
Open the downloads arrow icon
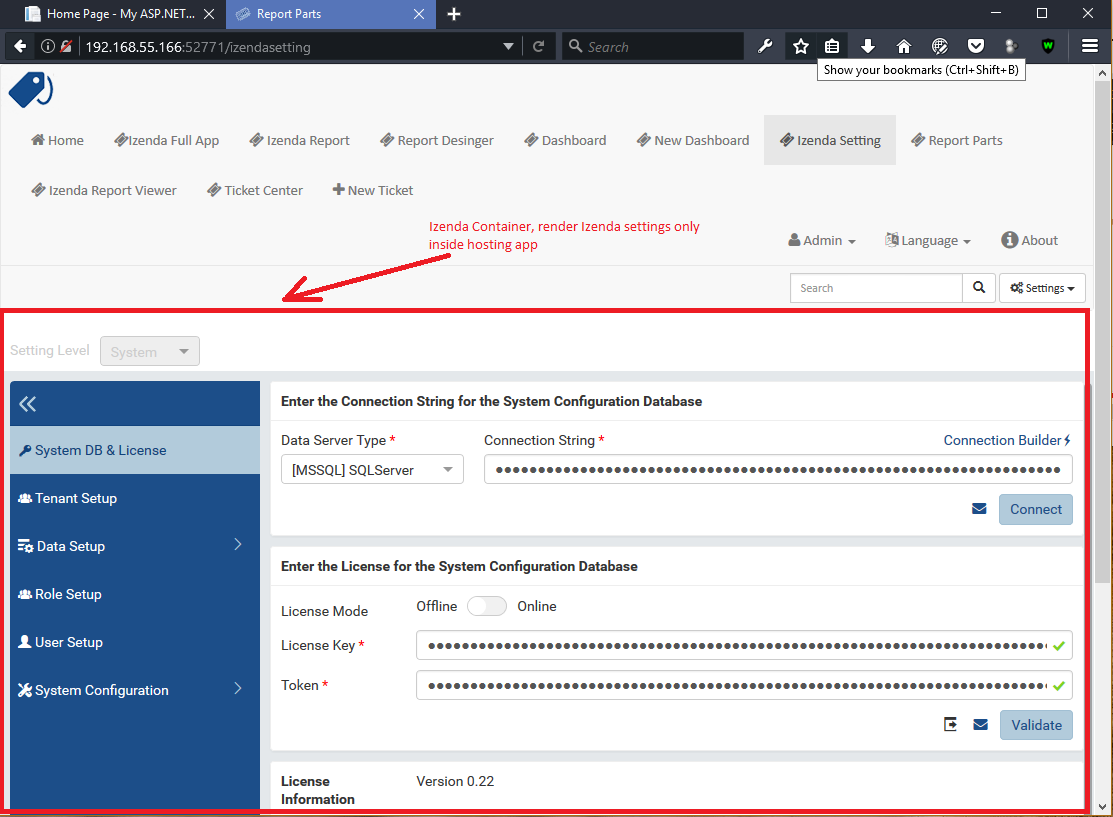coord(867,47)
